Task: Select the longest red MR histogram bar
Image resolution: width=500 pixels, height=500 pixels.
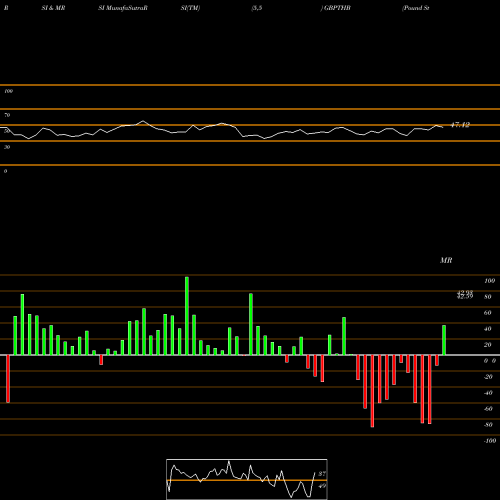Action: pyautogui.click(x=372, y=391)
